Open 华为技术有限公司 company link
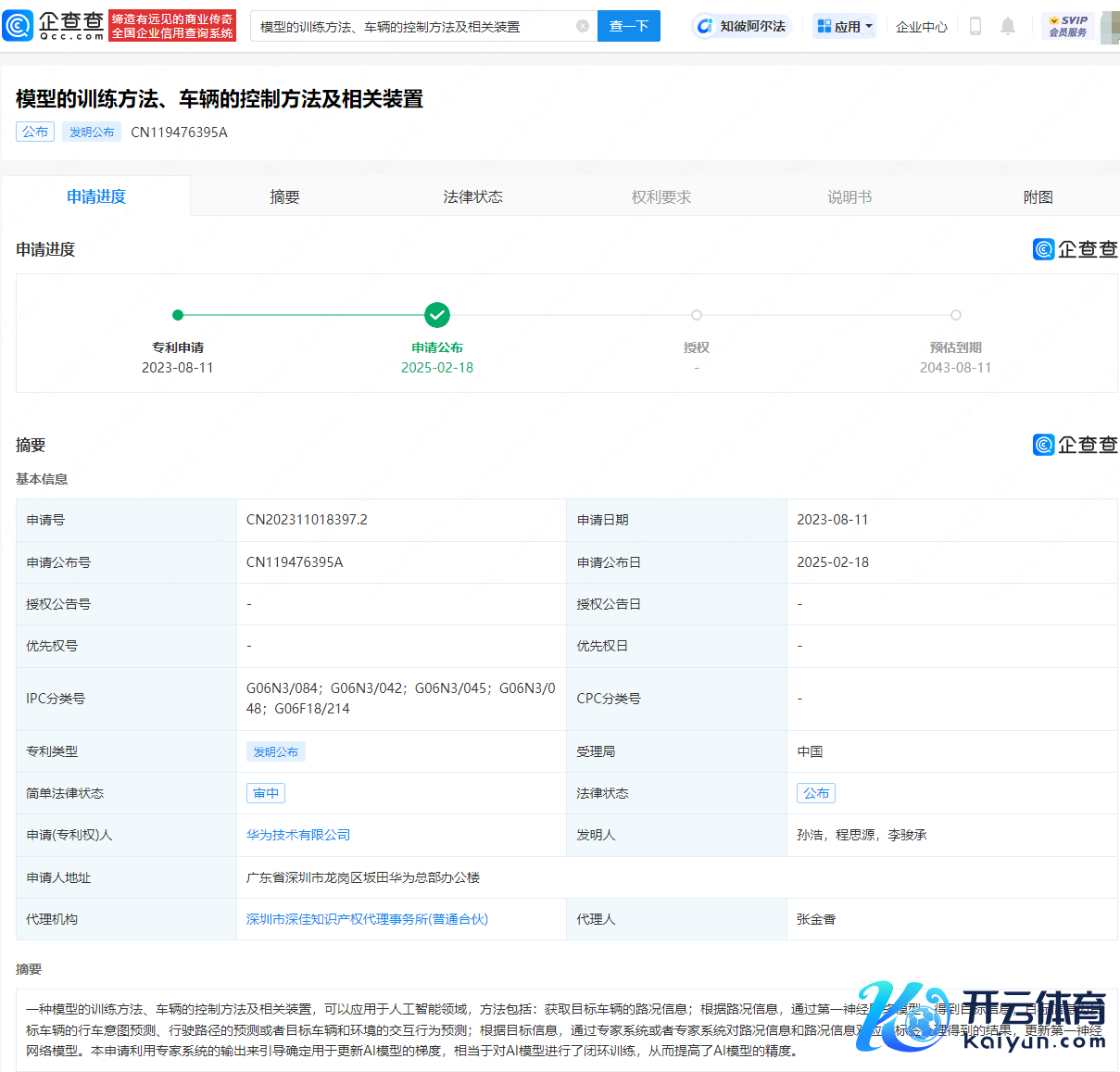The width and height of the screenshot is (1120, 1072). (298, 835)
